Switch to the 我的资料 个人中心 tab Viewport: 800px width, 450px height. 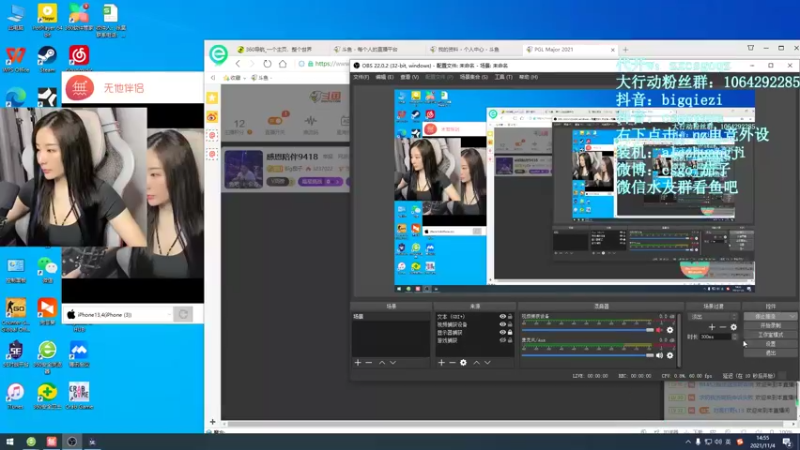point(469,49)
